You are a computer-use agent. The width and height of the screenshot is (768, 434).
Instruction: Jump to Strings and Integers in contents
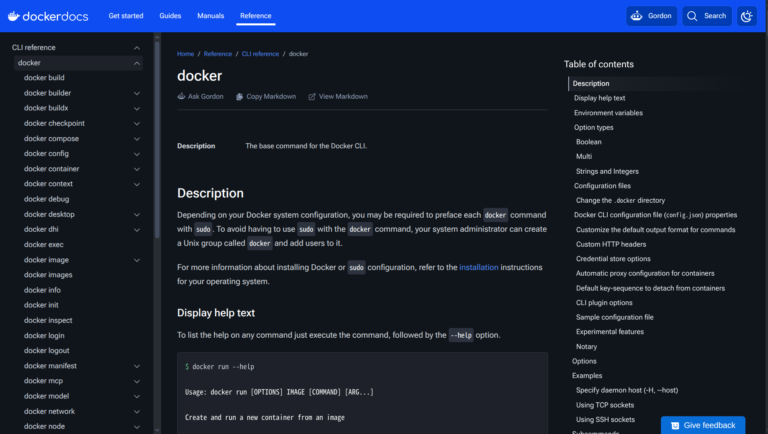[607, 171]
